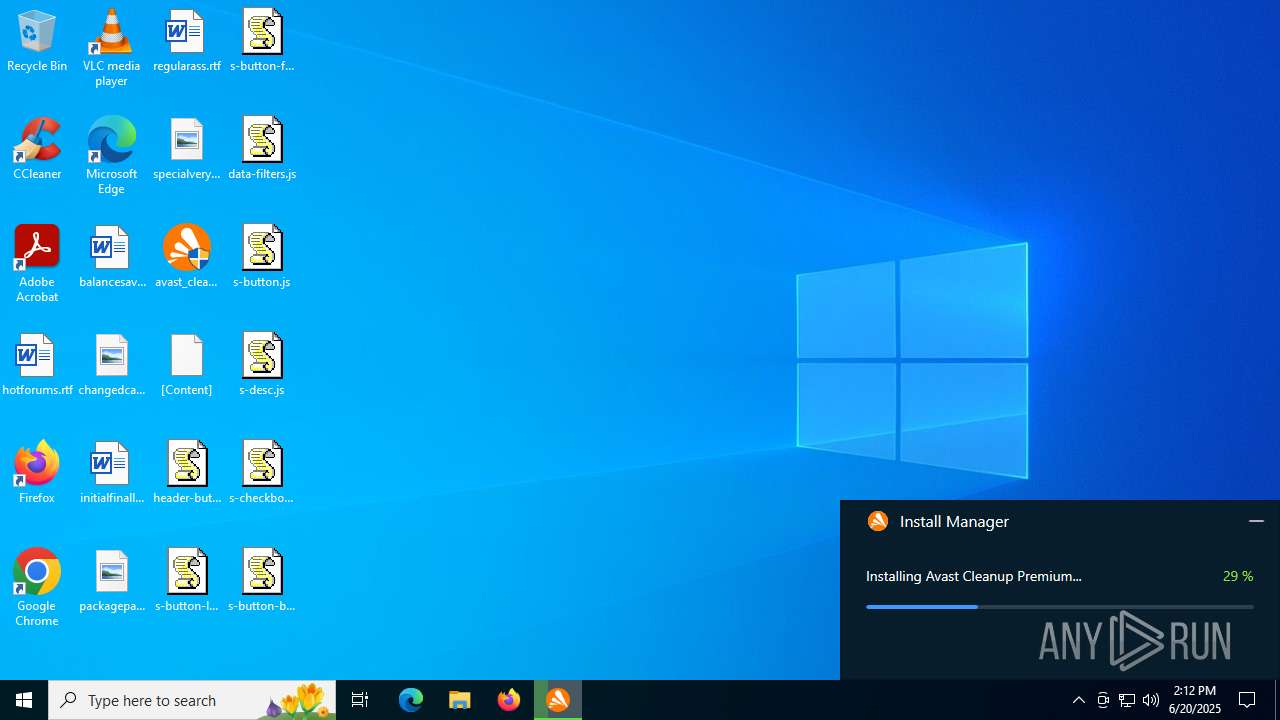Select the specialvery... image file
Image resolution: width=1280 pixels, height=720 pixels.
(x=187, y=149)
